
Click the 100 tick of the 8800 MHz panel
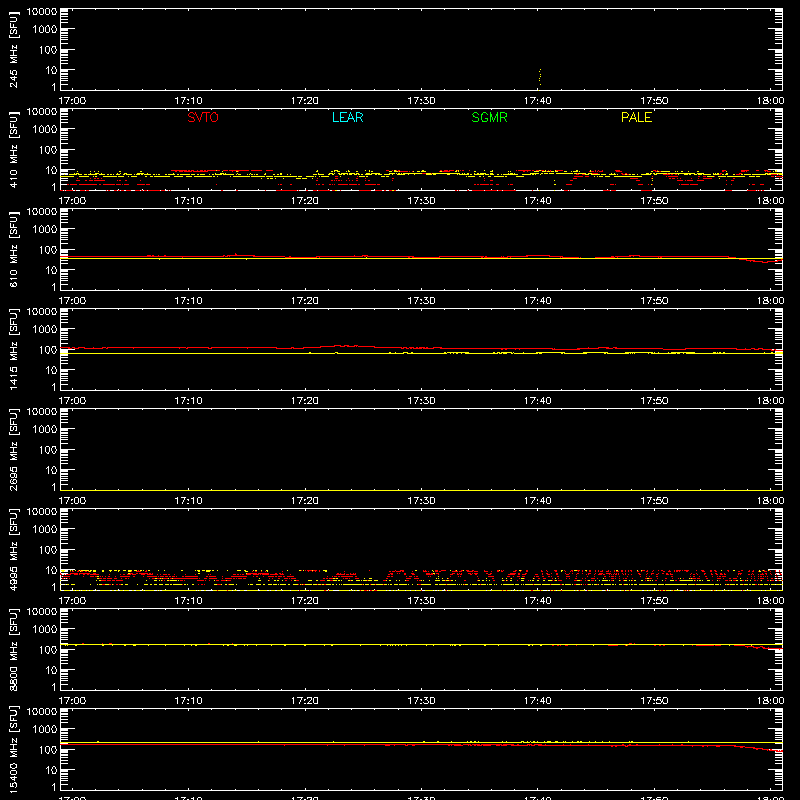(48, 649)
